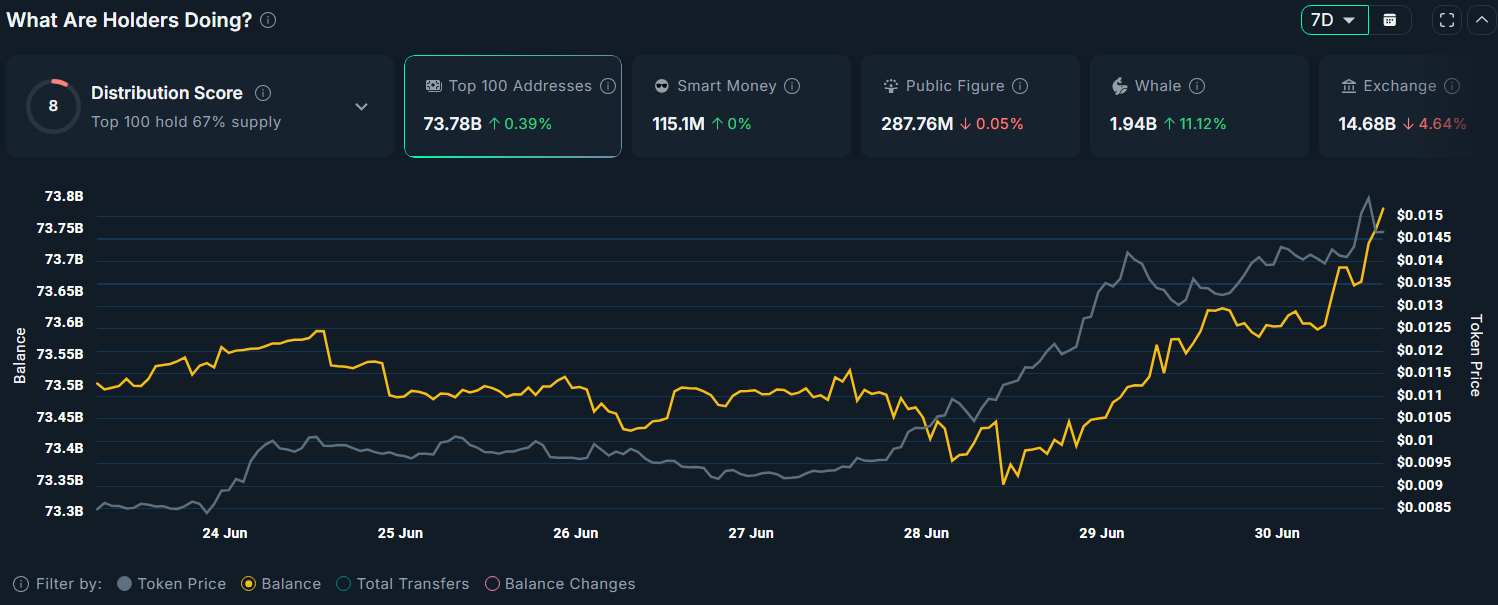Click the What Are Holders Doing info icon
This screenshot has width=1498, height=605.
[267, 18]
